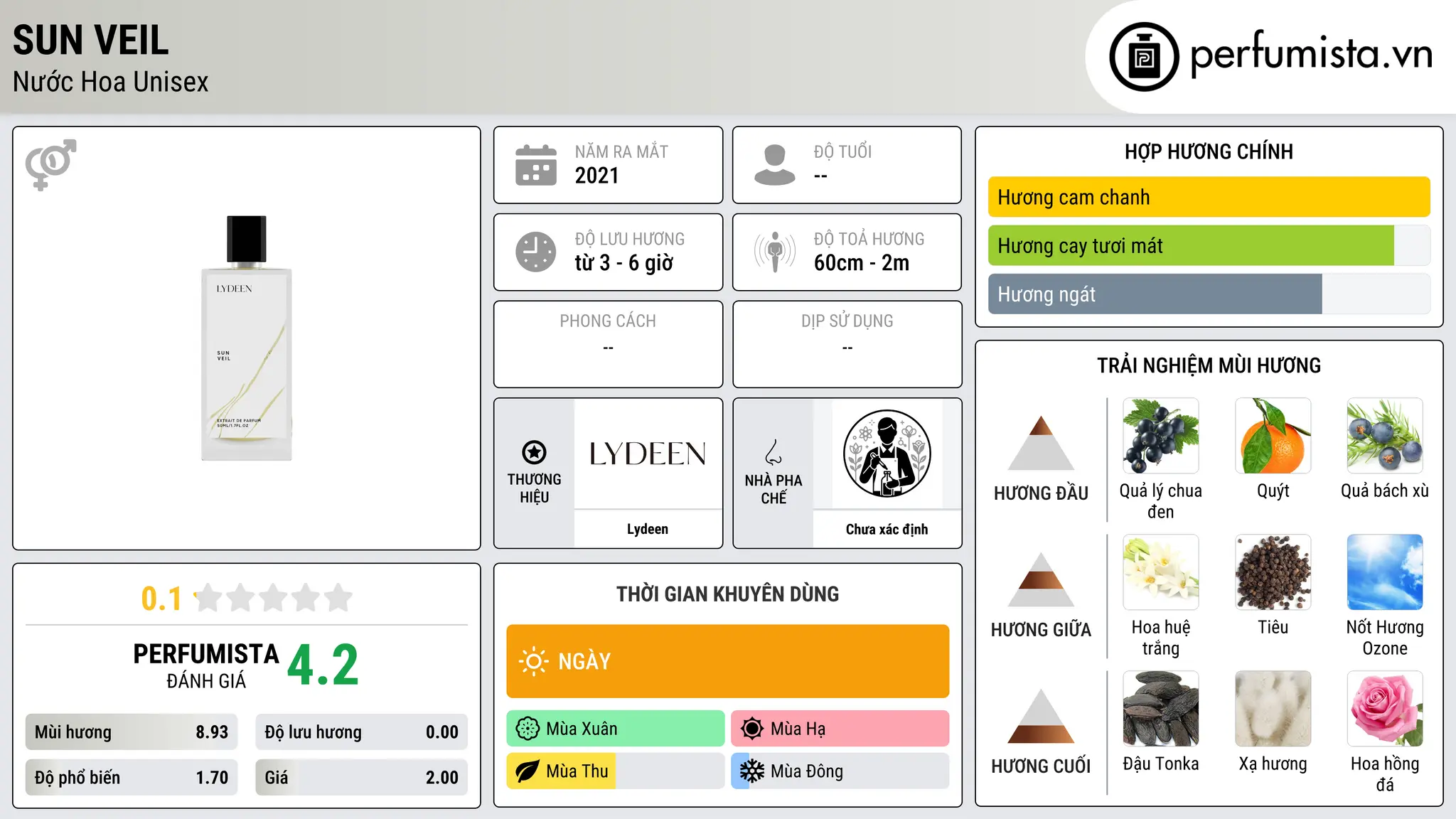Viewport: 1456px width, 819px height.
Task: Click the clock icon for Độ Lưu Hương
Action: pyautogui.click(x=535, y=252)
